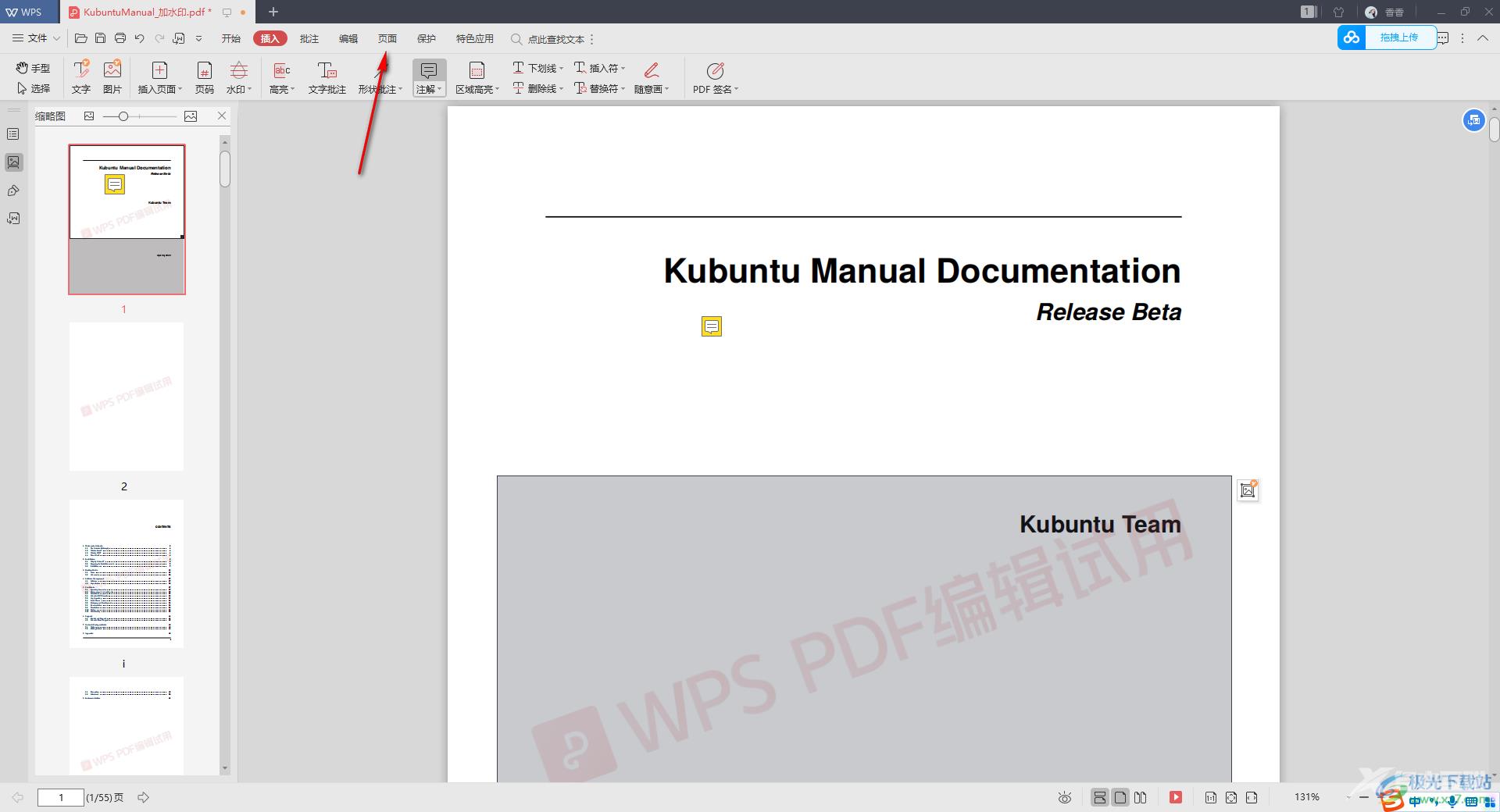The width and height of the screenshot is (1500, 812).
Task: Select the contents page i thumbnail
Action: (x=127, y=574)
